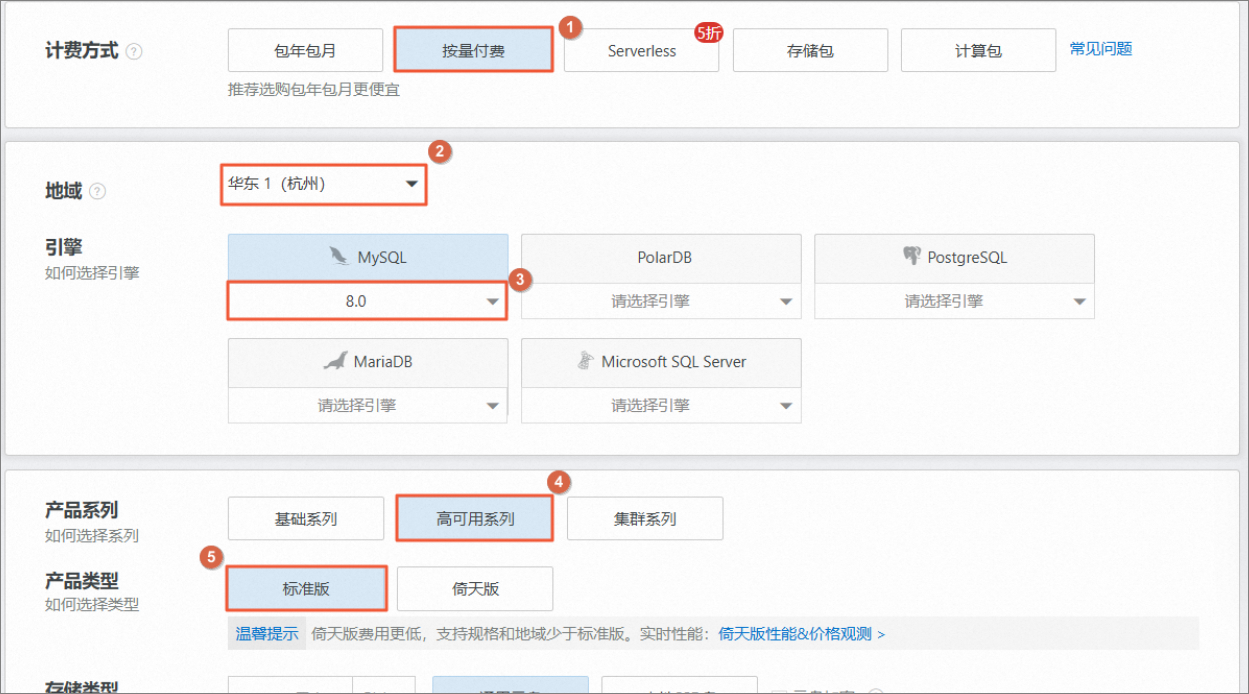Viewport: 1249px width, 694px height.
Task: Open the MySQL 8.0 version dropdown
Action: click(367, 300)
